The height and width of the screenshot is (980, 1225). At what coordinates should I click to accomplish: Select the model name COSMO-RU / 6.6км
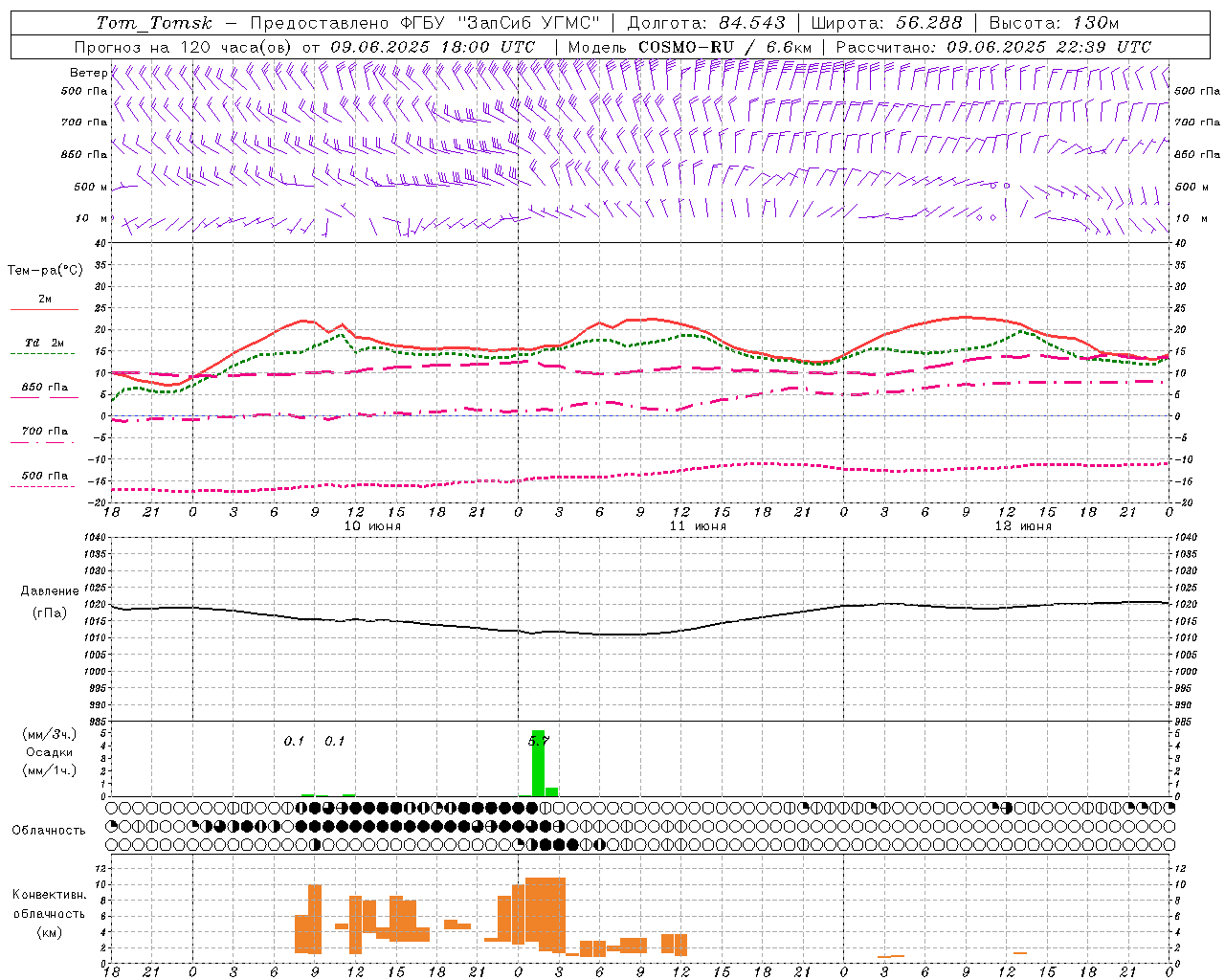[724, 47]
